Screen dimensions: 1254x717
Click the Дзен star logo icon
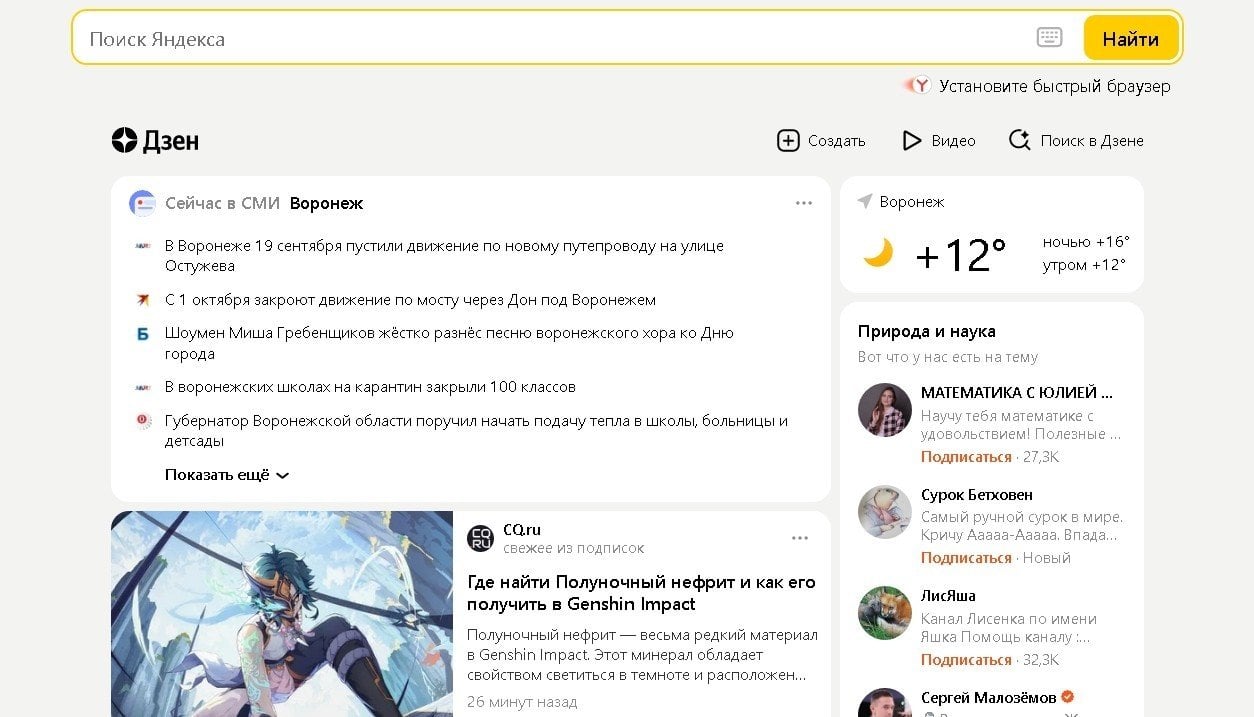(x=124, y=141)
